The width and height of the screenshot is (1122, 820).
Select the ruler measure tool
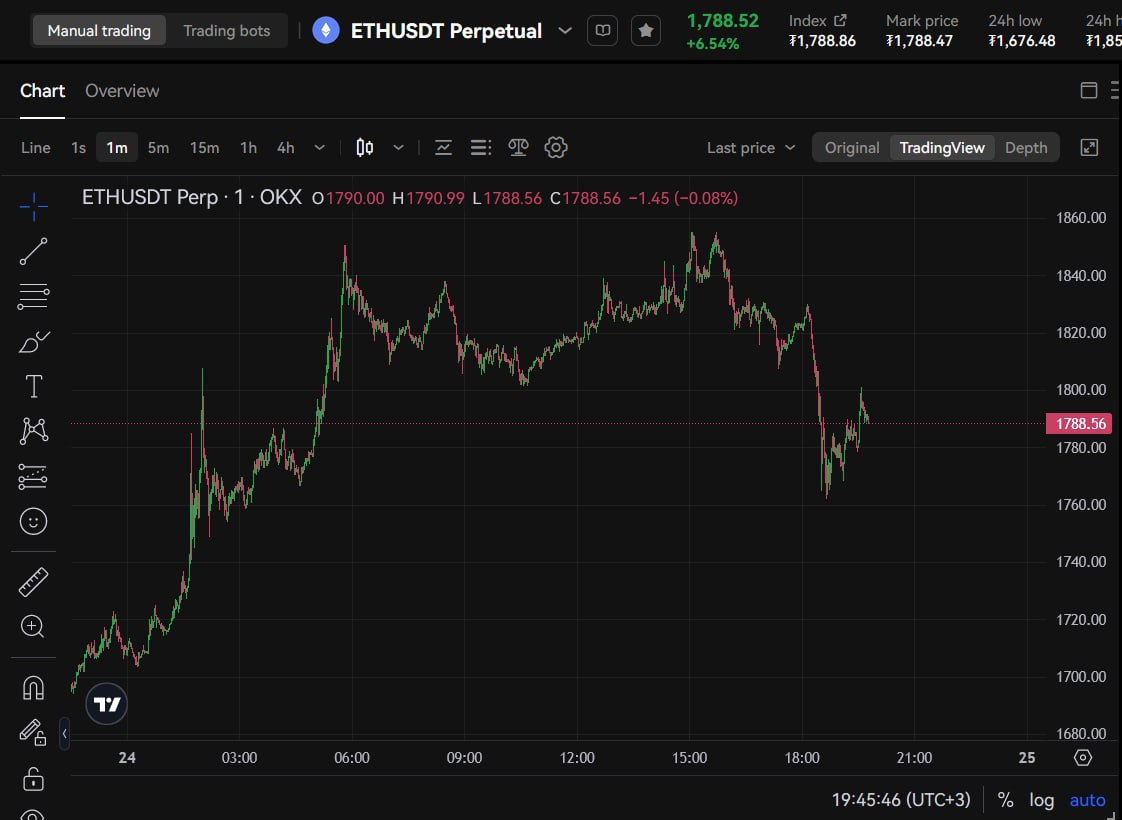coord(33,582)
